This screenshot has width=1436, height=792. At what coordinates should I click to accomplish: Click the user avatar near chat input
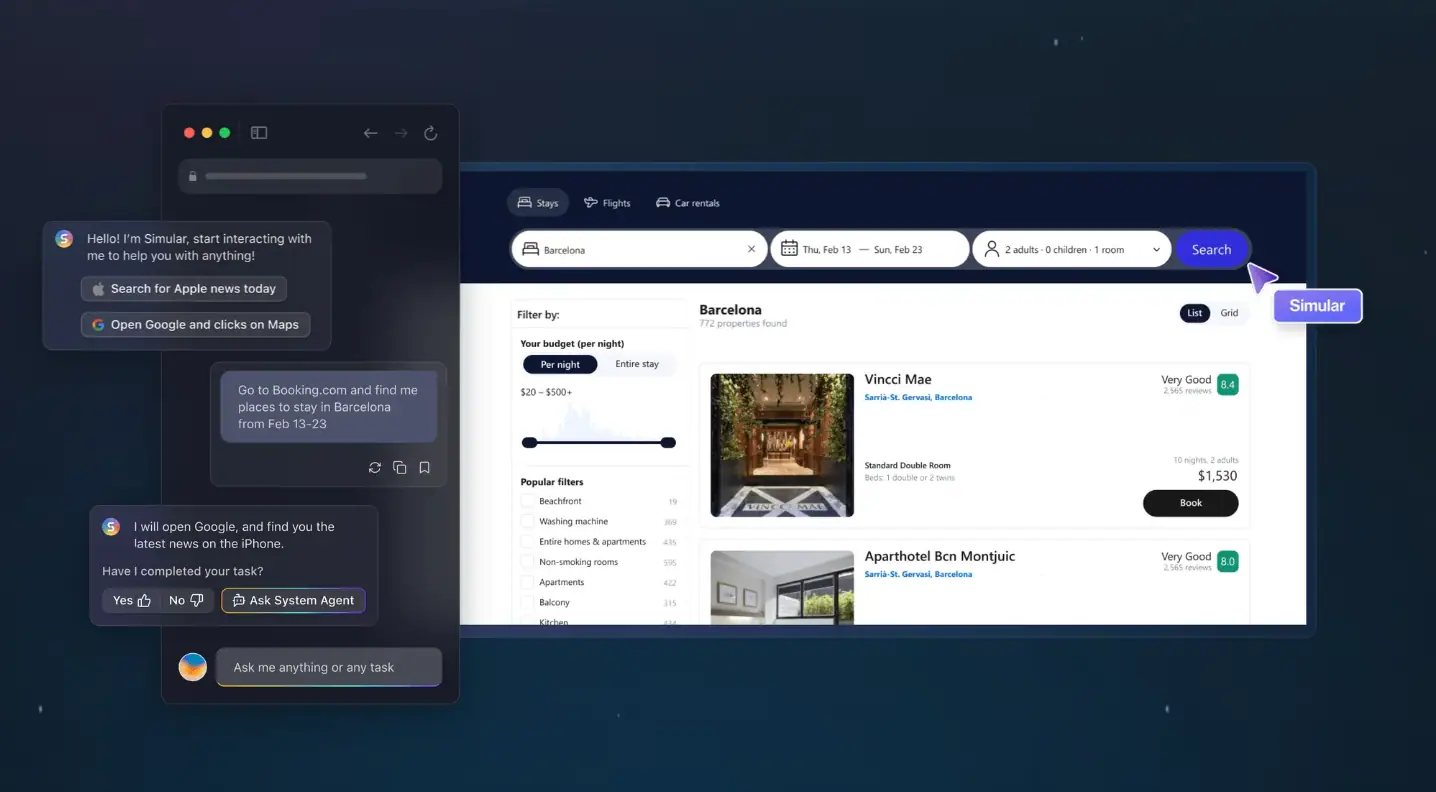[193, 667]
